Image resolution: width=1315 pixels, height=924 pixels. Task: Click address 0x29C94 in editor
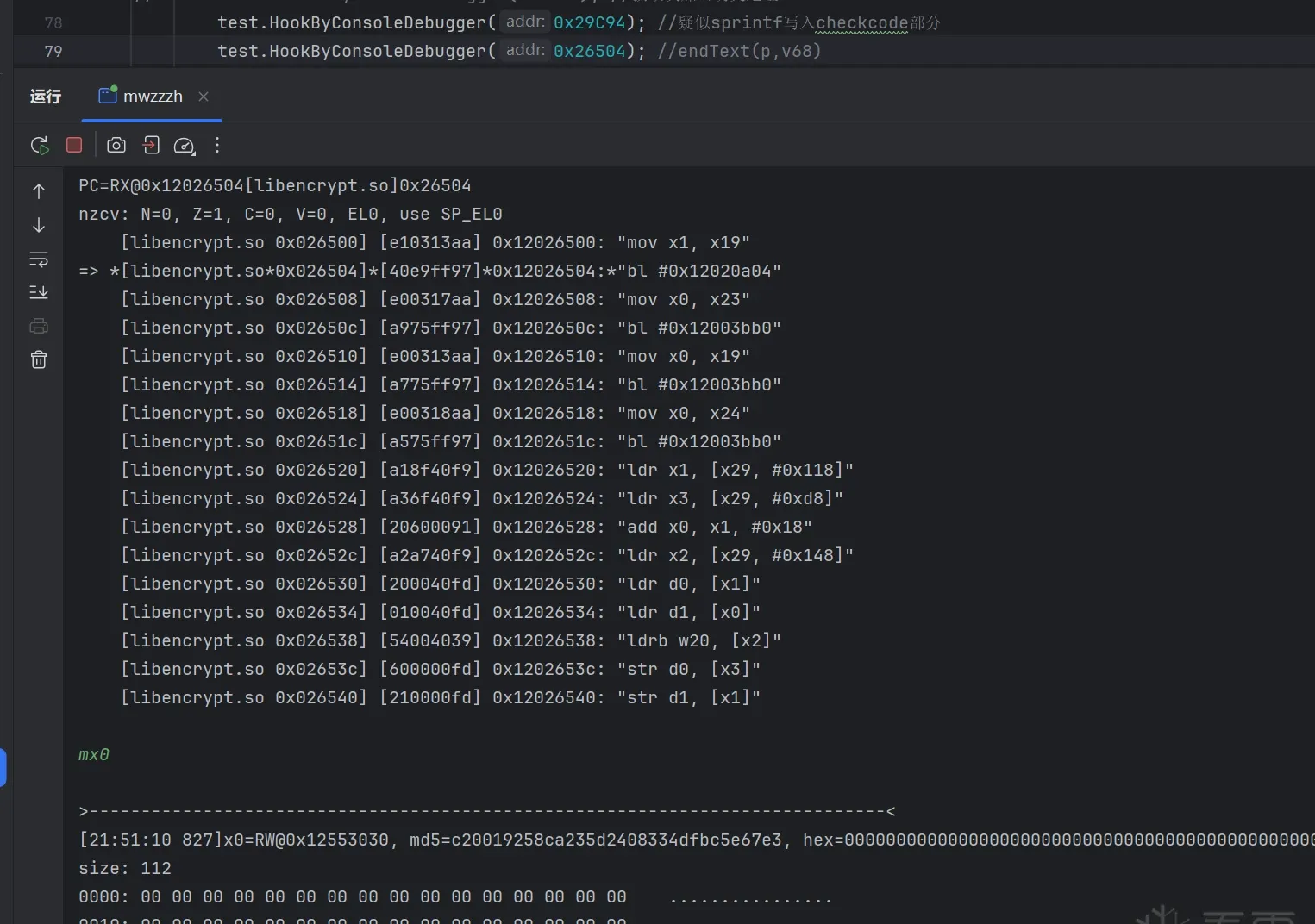tap(589, 22)
